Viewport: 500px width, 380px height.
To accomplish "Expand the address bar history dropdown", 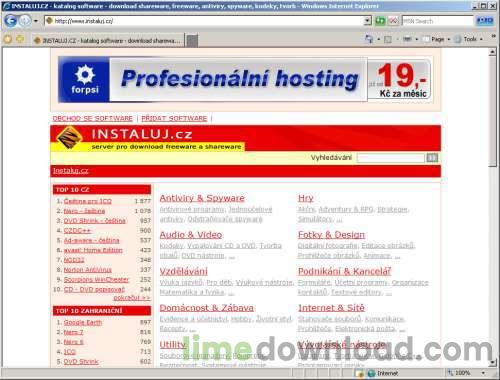I will [367, 21].
